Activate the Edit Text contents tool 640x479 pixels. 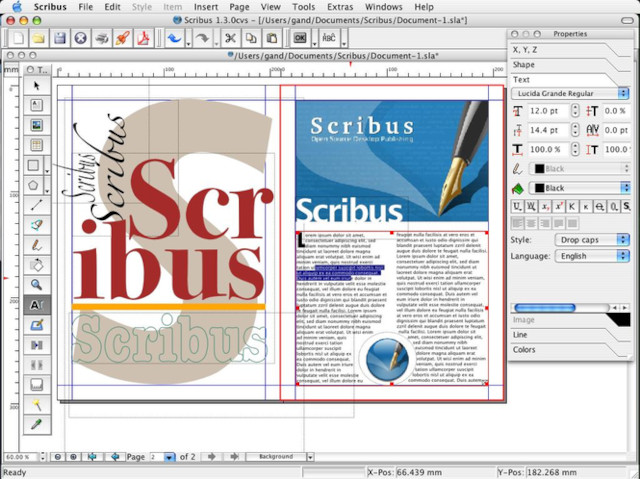[37, 305]
